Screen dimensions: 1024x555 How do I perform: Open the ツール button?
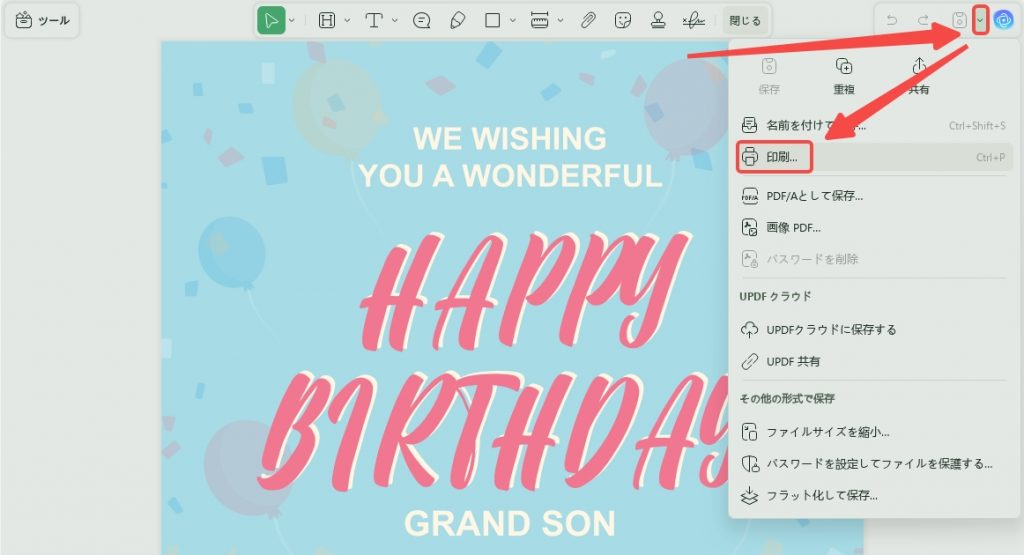42,20
